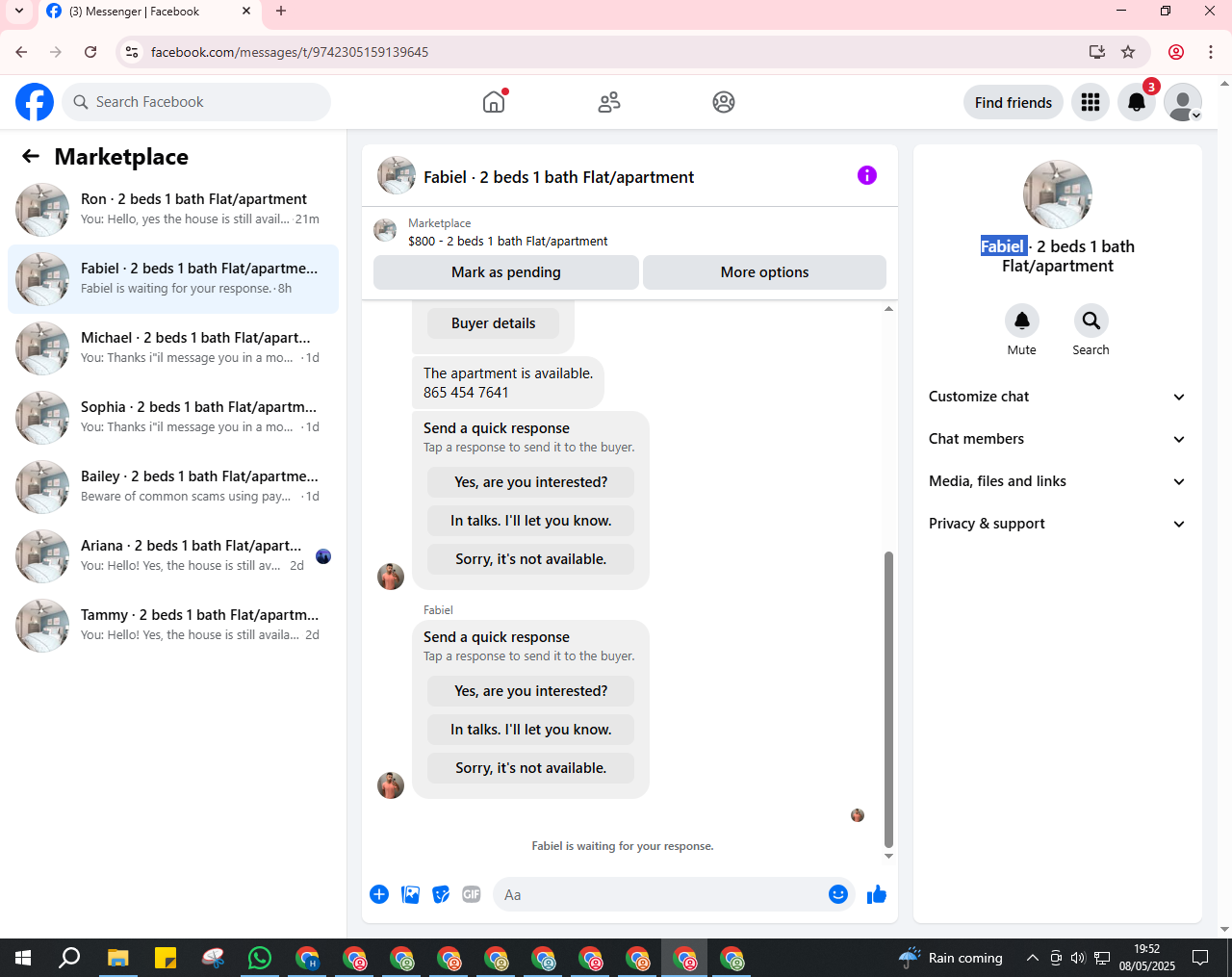Click the Windows Start button
Viewport: 1232px width, 977px height.
pos(23,958)
